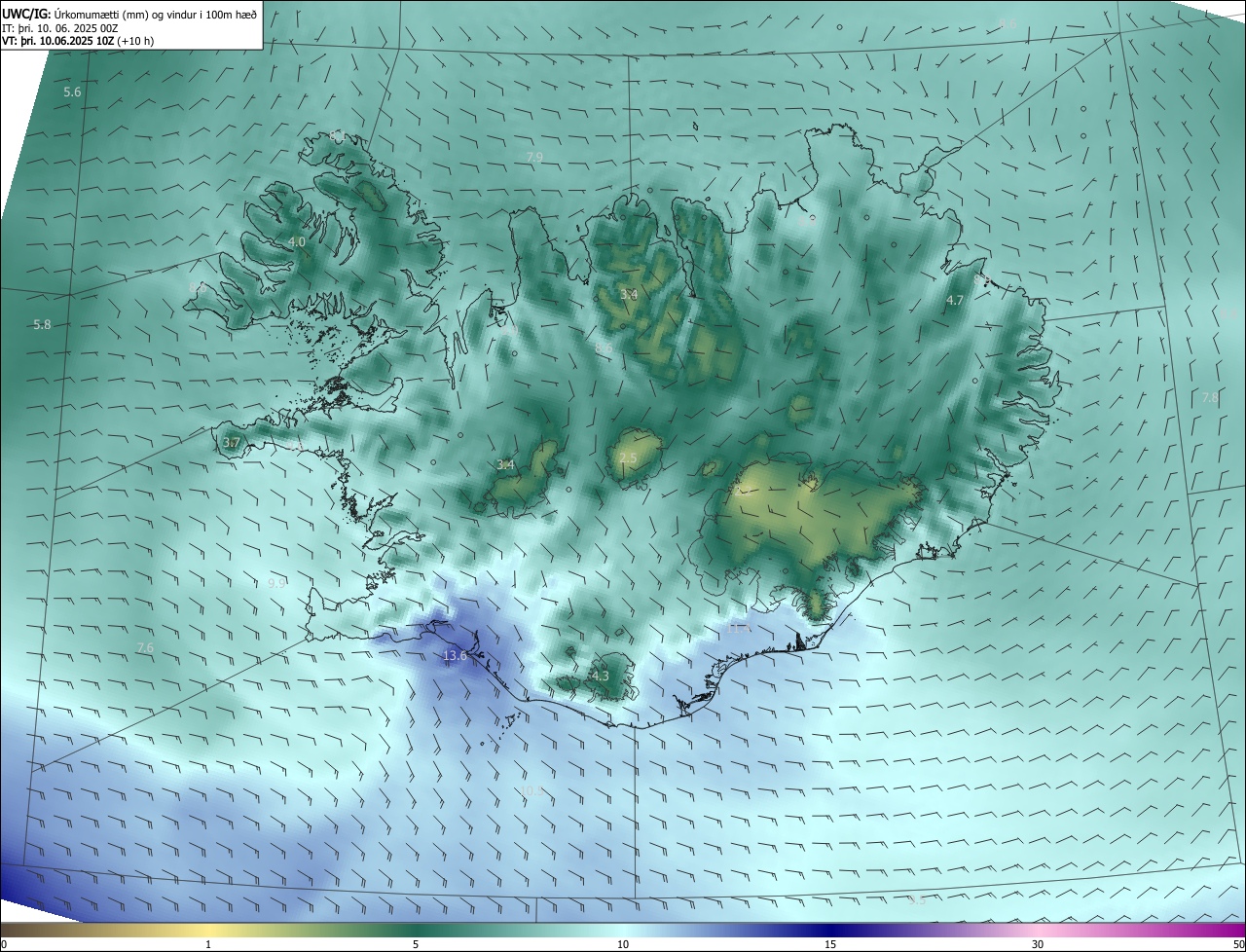The image size is (1246, 952).
Task: Click the colorbar tick label 1
Action: 208,944
